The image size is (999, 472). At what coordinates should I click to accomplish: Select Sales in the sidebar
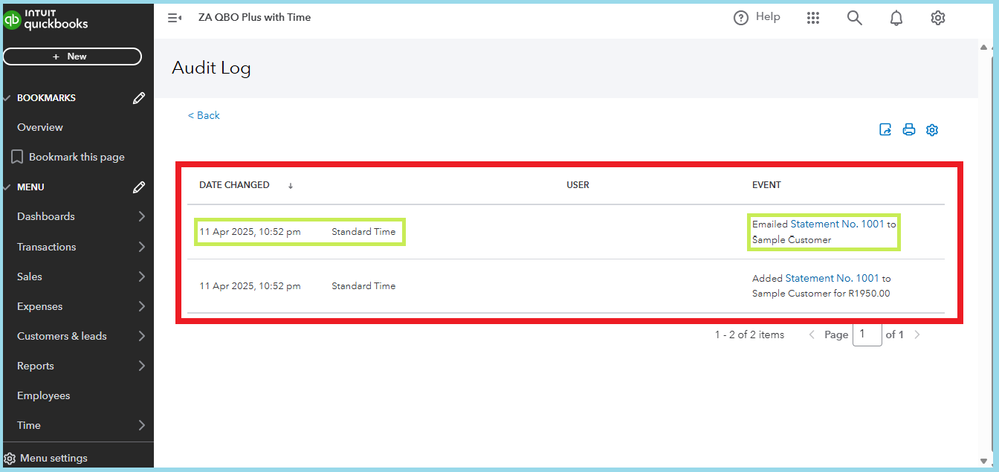(29, 276)
